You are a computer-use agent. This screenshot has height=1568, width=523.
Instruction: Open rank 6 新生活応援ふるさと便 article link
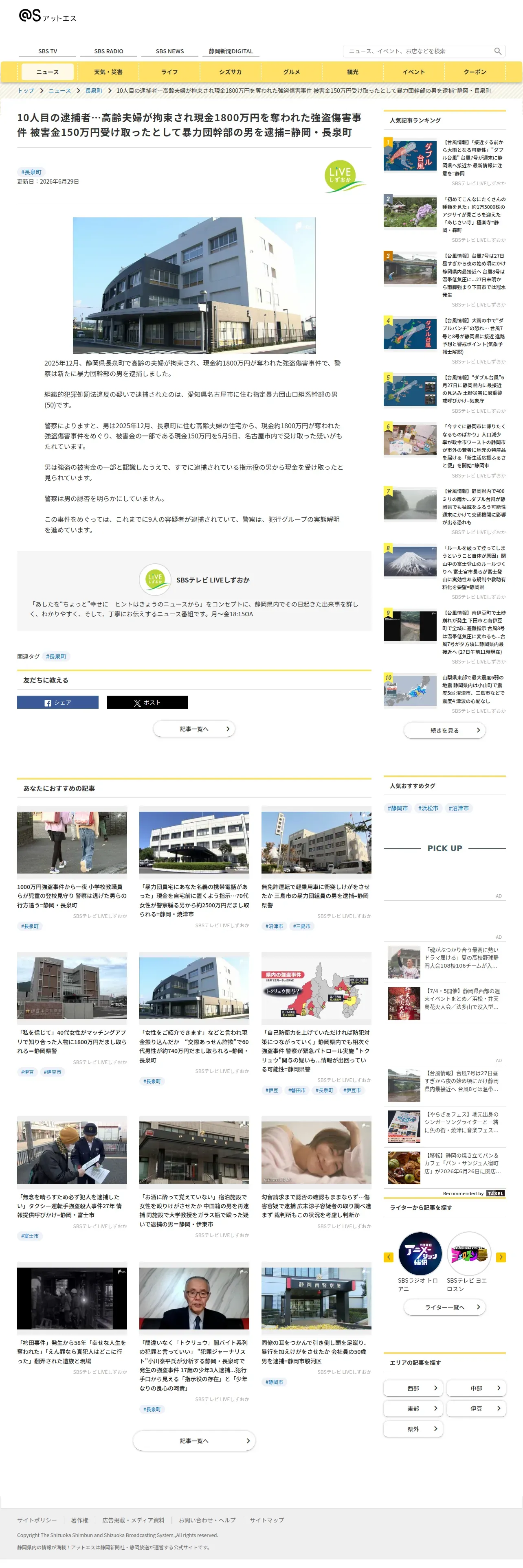click(474, 446)
